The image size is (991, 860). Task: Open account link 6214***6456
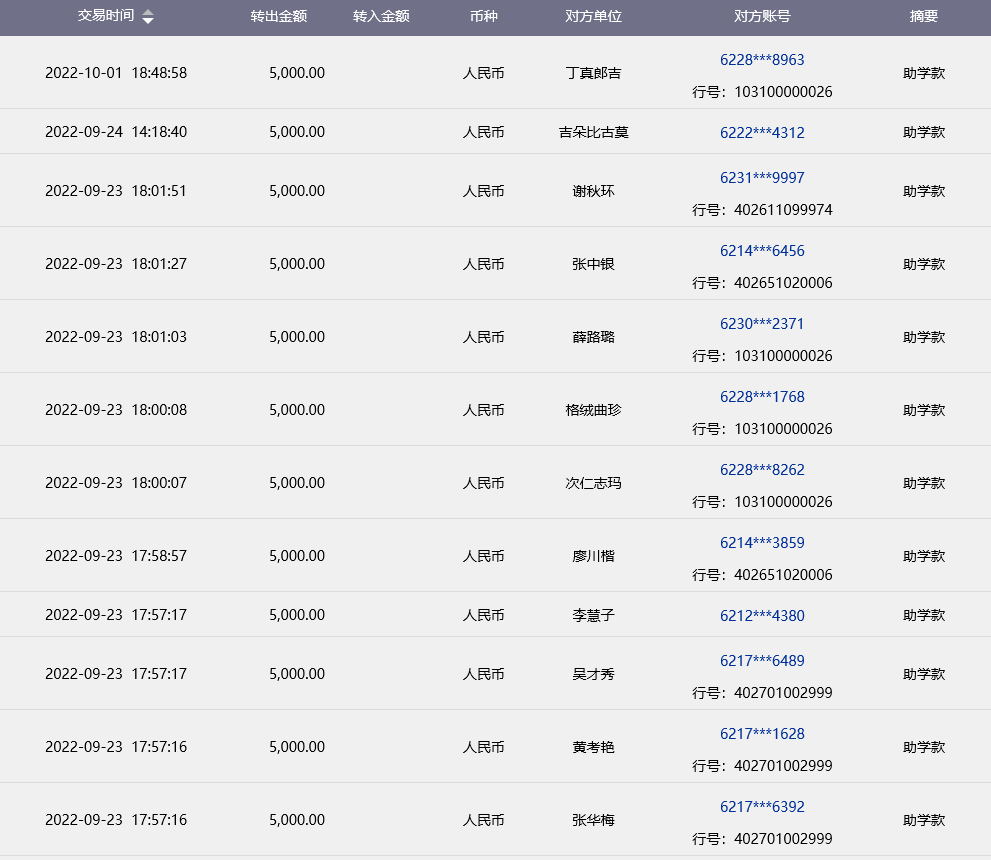click(x=762, y=251)
